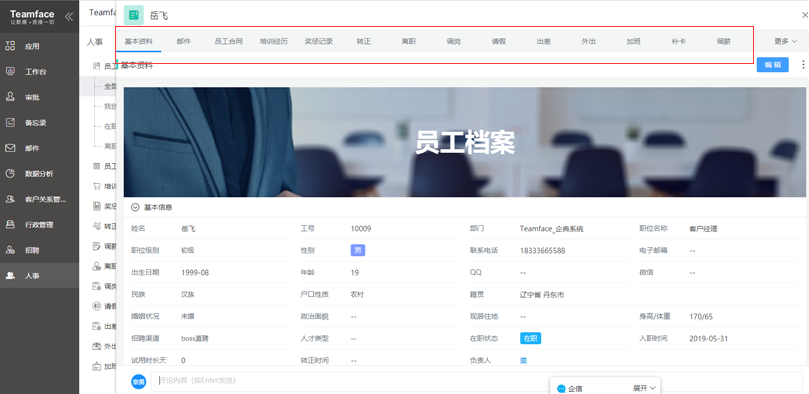
Task: Open the 培训经历 tab
Action: (273, 41)
